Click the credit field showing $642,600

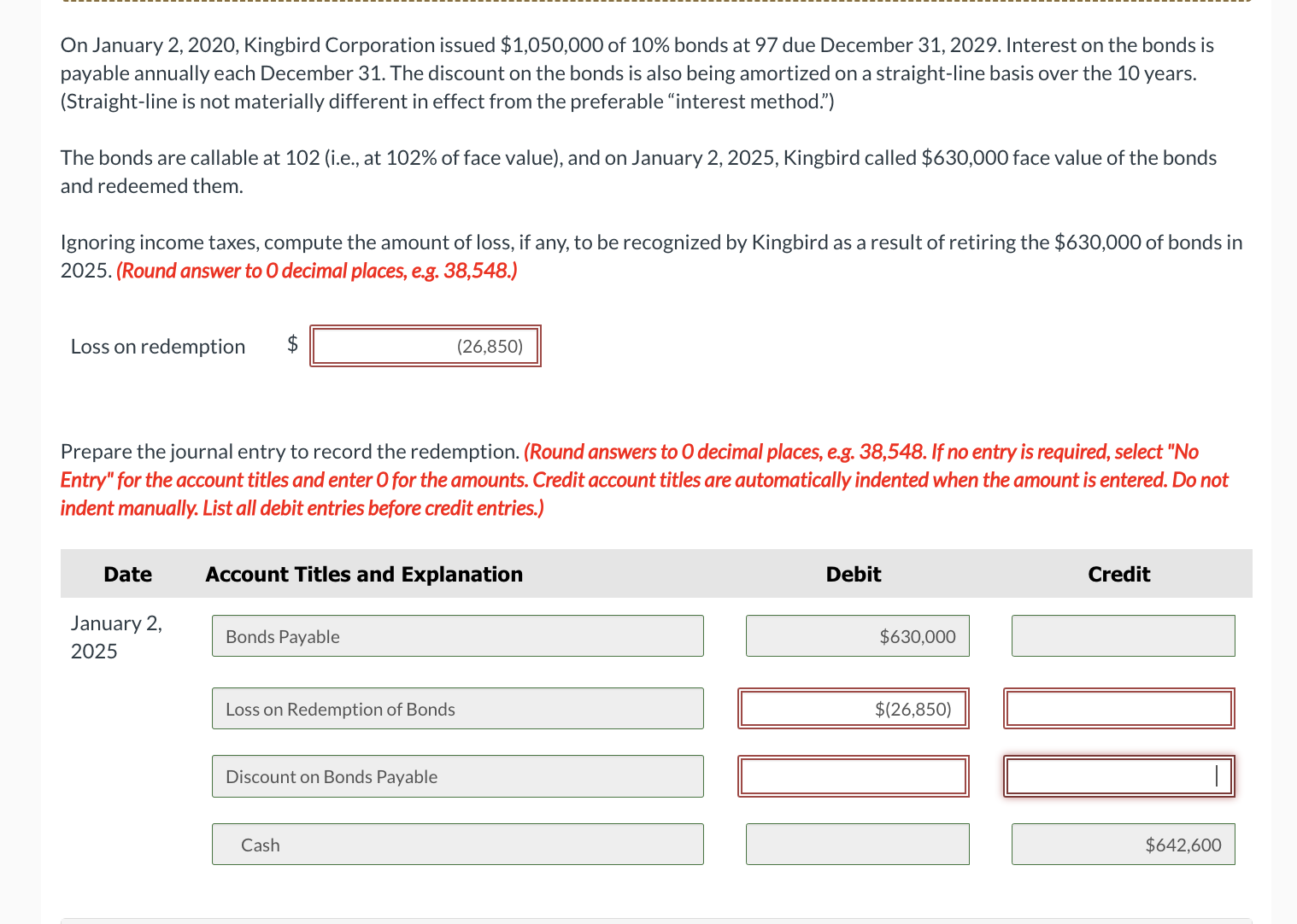point(1123,844)
